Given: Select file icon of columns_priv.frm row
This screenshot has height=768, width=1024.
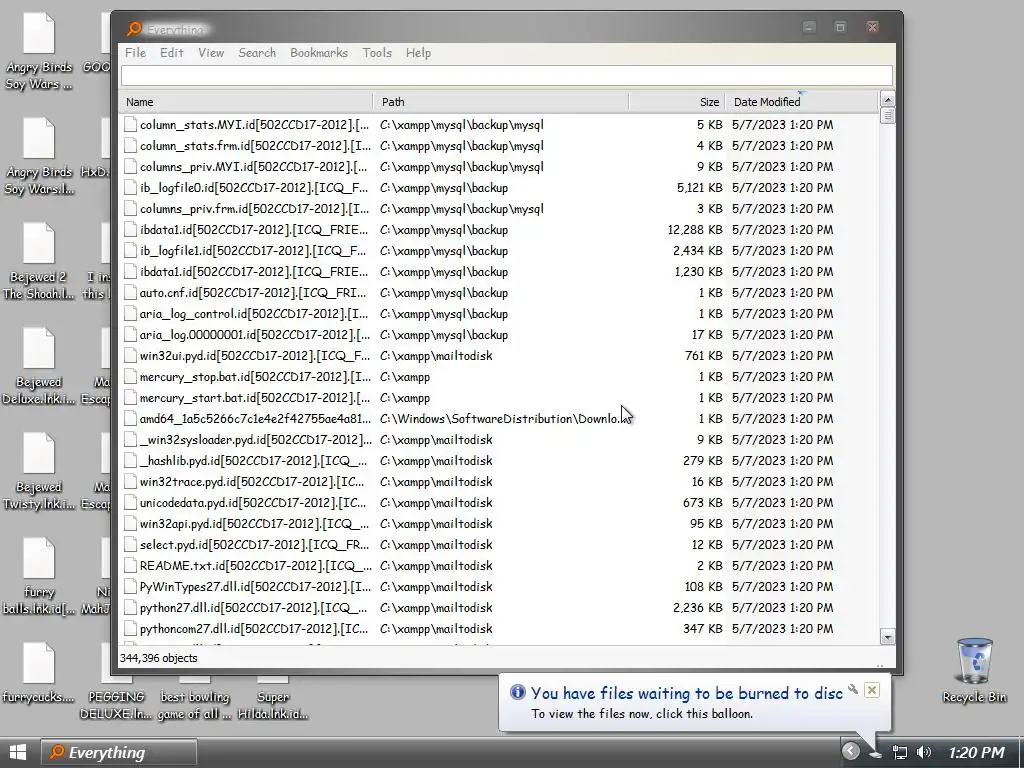Looking at the screenshot, I should [130, 209].
